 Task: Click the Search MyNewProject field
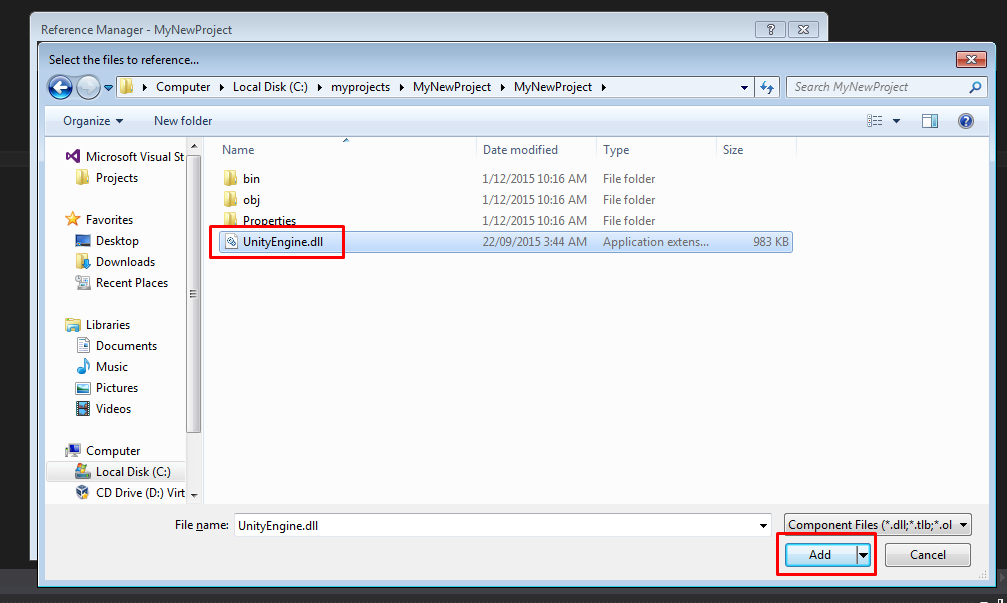[877, 87]
